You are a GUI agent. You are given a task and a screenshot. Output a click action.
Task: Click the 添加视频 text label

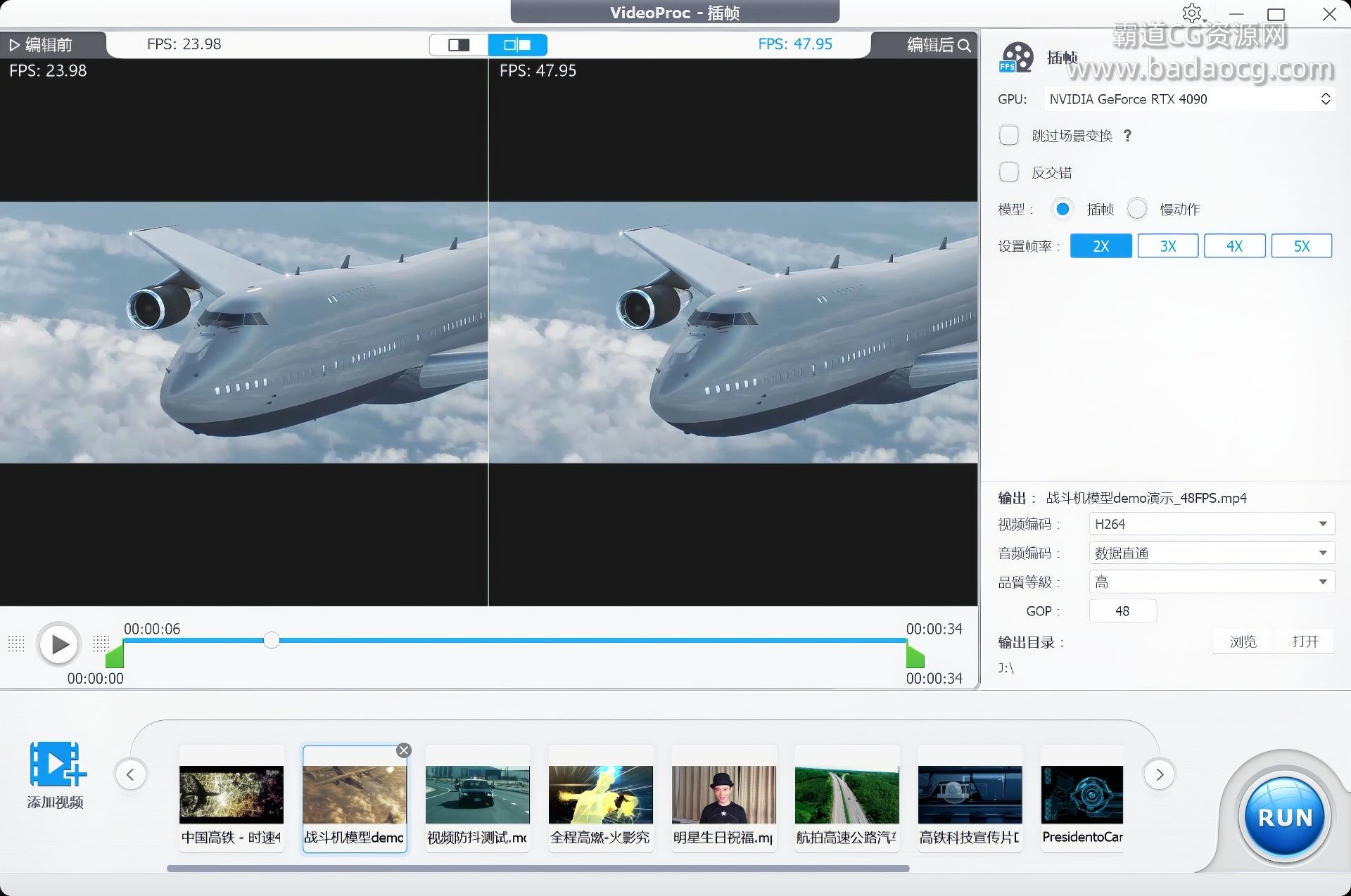[55, 802]
